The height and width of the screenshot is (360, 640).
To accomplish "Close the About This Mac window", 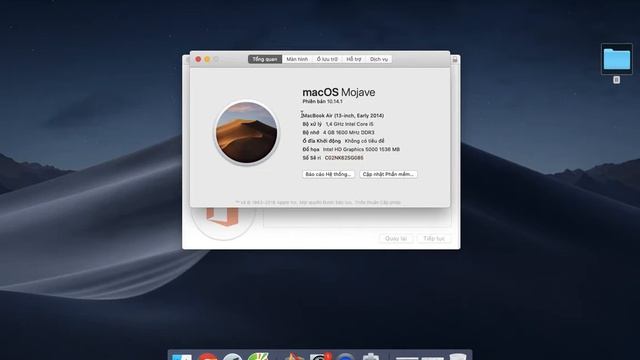I will coord(198,59).
